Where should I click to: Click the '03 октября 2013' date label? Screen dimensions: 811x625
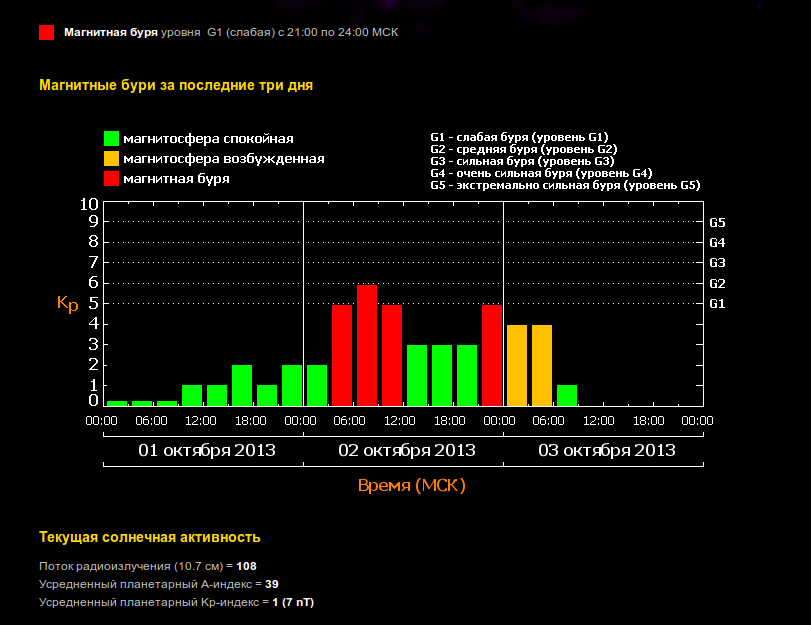coord(607,451)
